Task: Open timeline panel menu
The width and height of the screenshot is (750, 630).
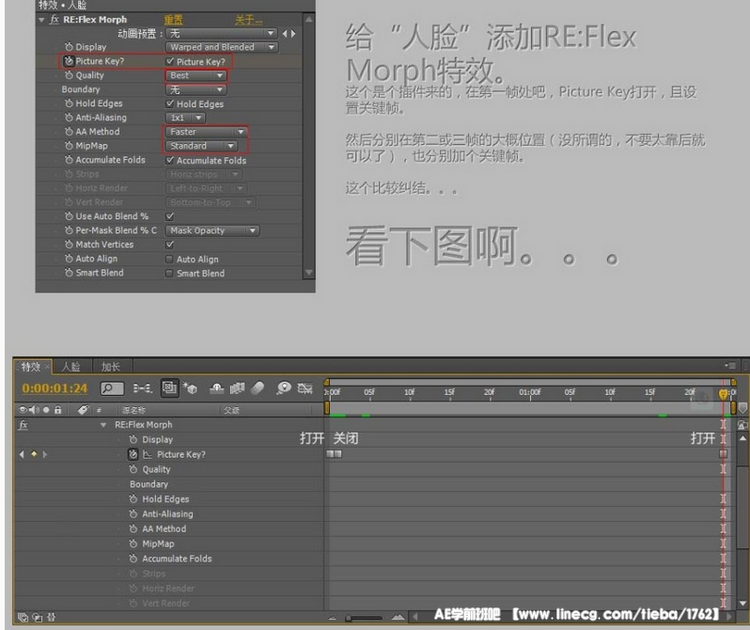Action: coord(730,366)
